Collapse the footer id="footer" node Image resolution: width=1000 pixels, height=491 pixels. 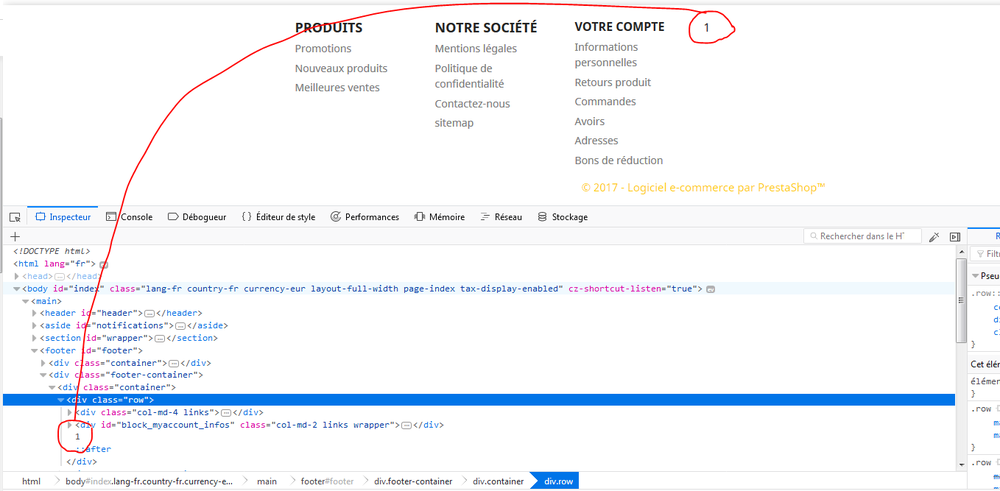[34, 351]
